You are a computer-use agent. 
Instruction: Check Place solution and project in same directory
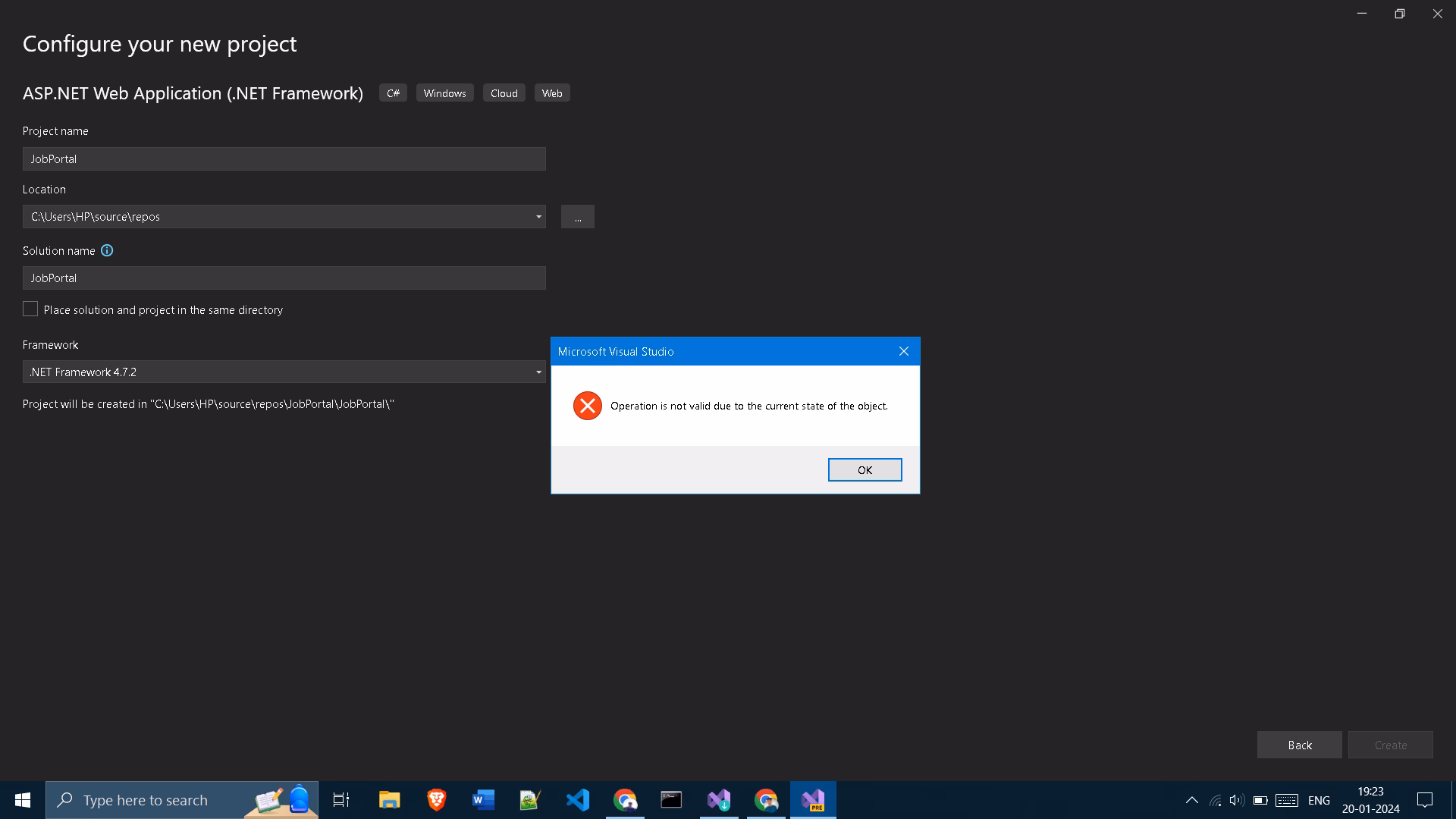(30, 309)
